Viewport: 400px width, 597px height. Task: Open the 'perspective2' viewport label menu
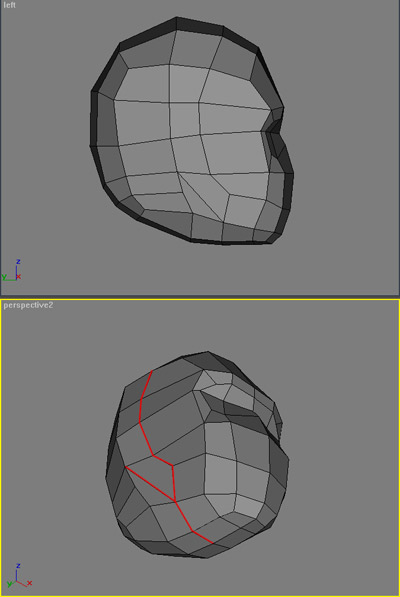tap(28, 305)
